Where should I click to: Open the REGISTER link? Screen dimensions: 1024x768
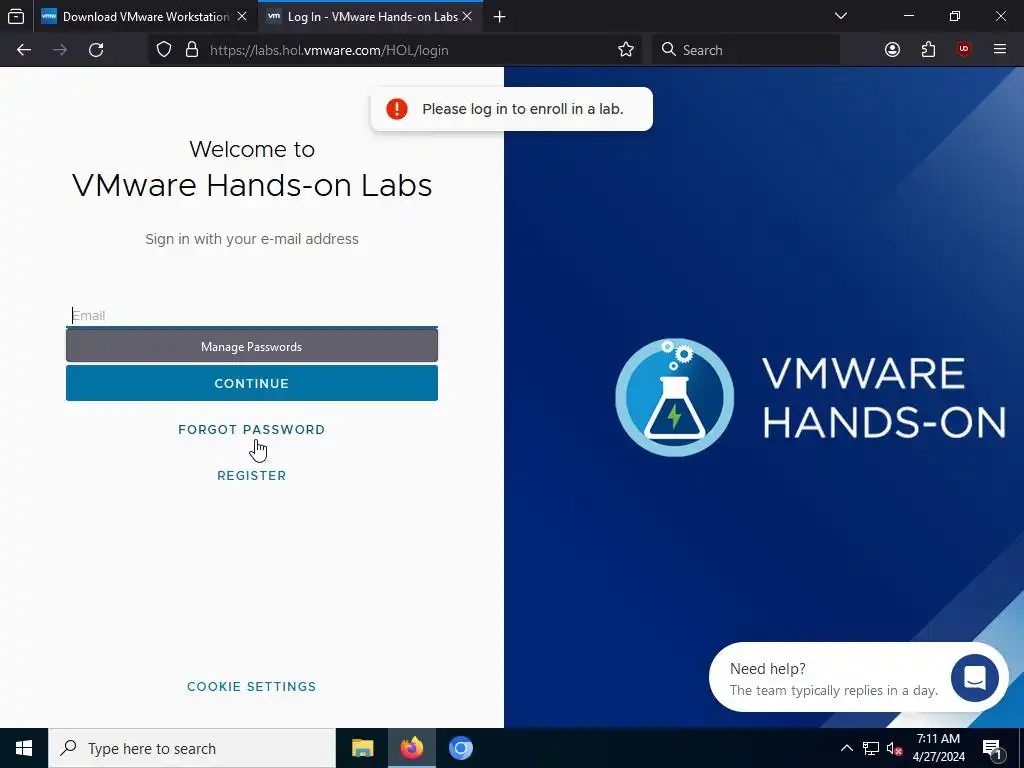[x=251, y=476]
